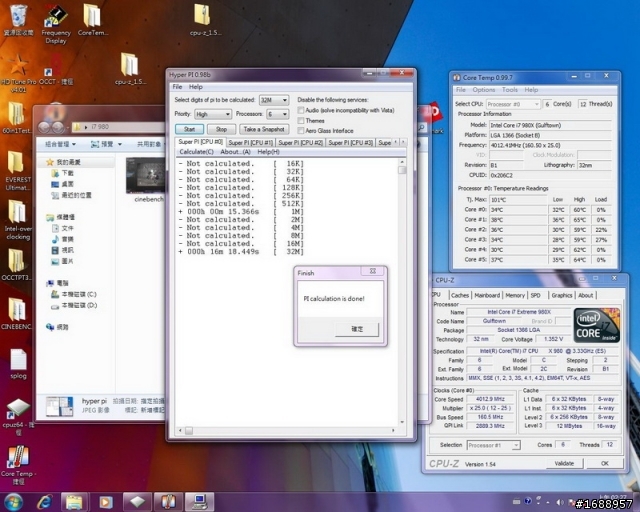Open CPU-Z Selection Processor #1 dropdown
The width and height of the screenshot is (640, 512).
pos(493,445)
